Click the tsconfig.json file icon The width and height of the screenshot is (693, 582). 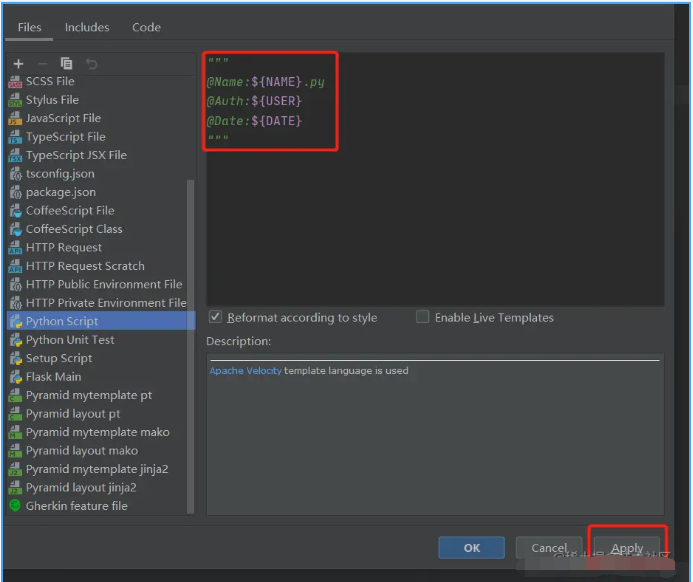coord(15,174)
